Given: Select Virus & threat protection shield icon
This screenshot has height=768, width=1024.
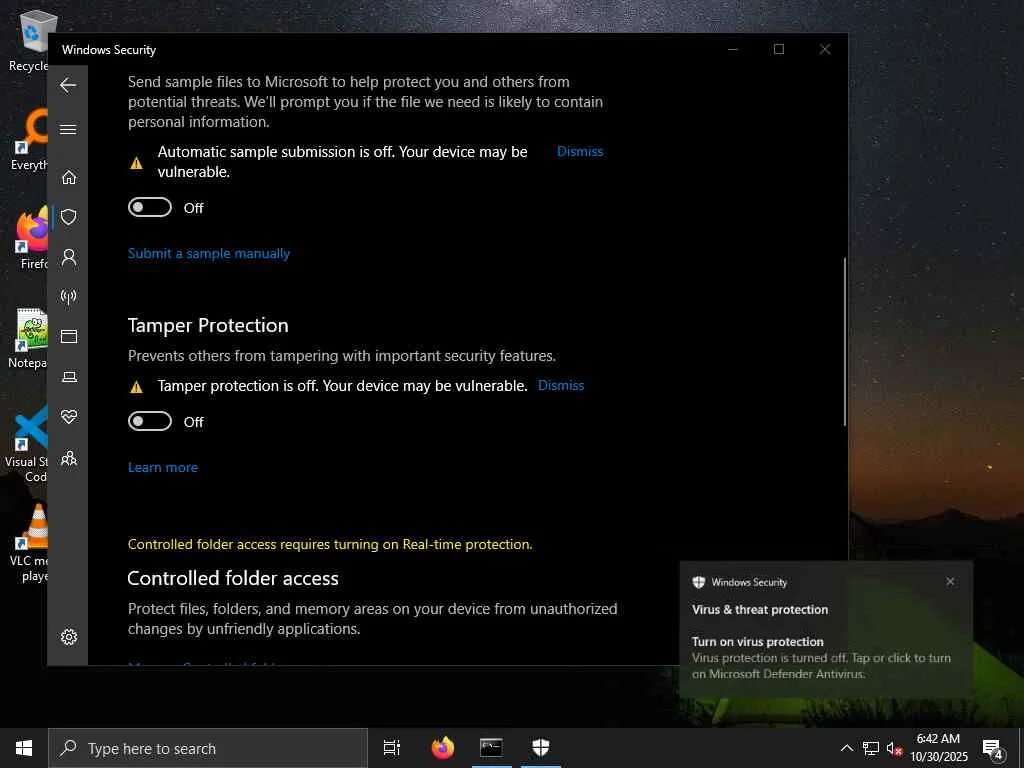Looking at the screenshot, I should (69, 217).
